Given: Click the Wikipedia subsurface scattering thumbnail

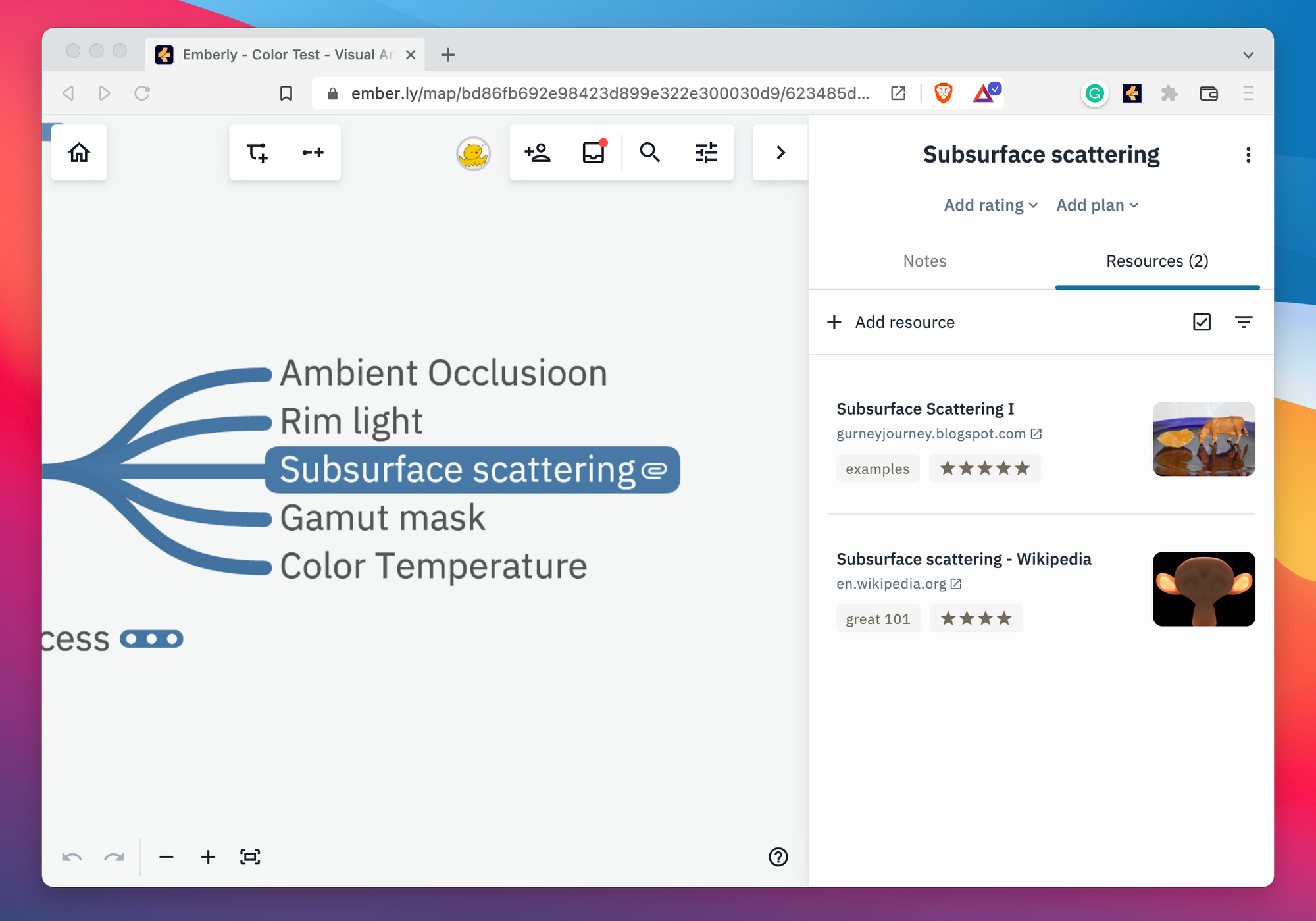Looking at the screenshot, I should pos(1203,588).
